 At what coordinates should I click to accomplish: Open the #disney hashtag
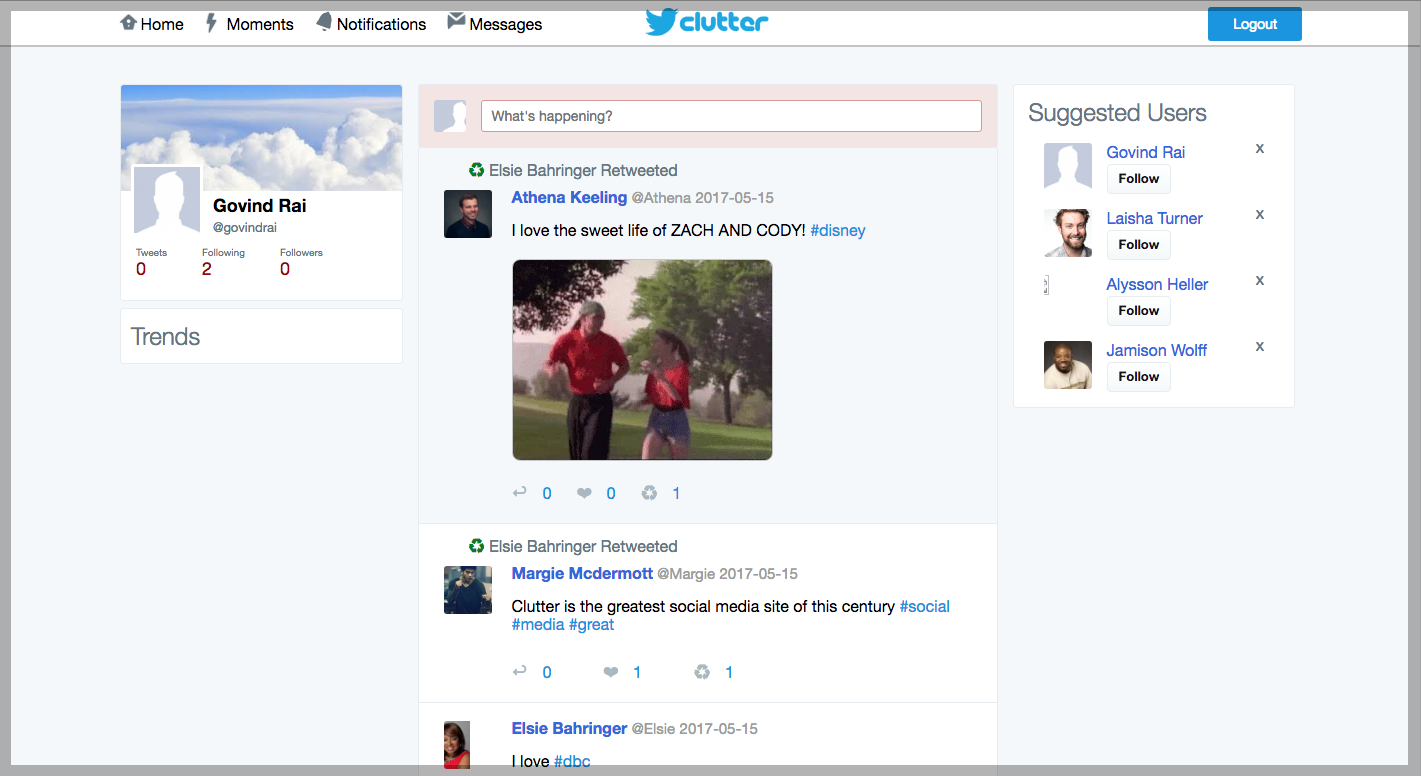[838, 231]
